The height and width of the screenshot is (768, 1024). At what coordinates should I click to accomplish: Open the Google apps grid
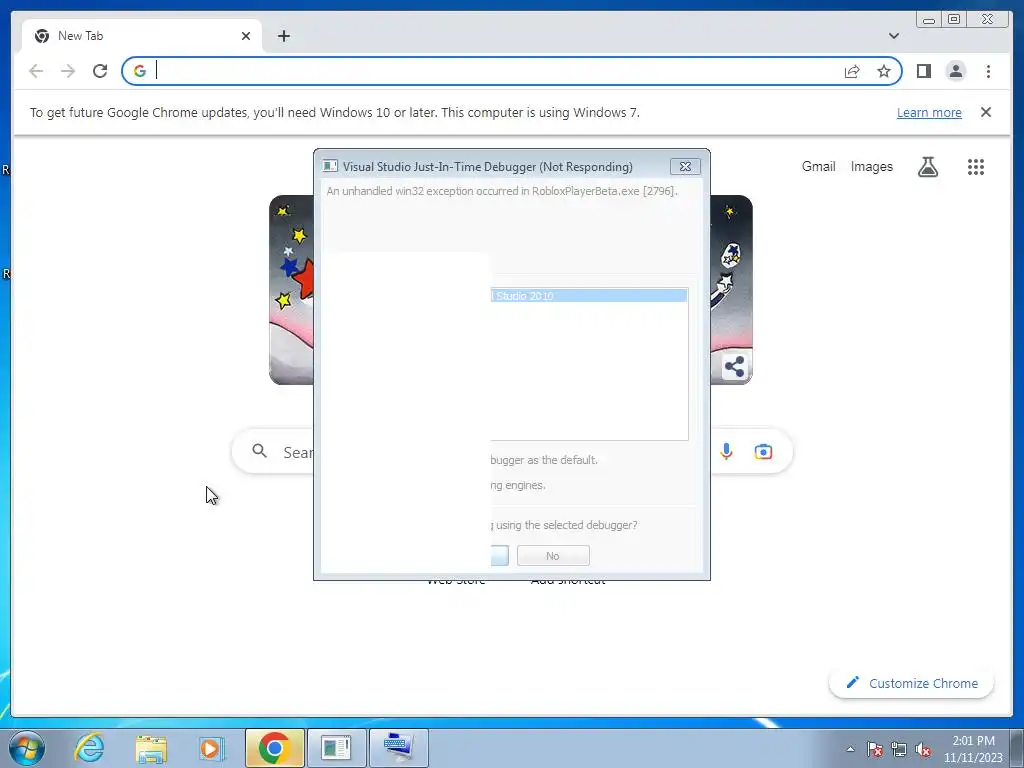(x=976, y=167)
